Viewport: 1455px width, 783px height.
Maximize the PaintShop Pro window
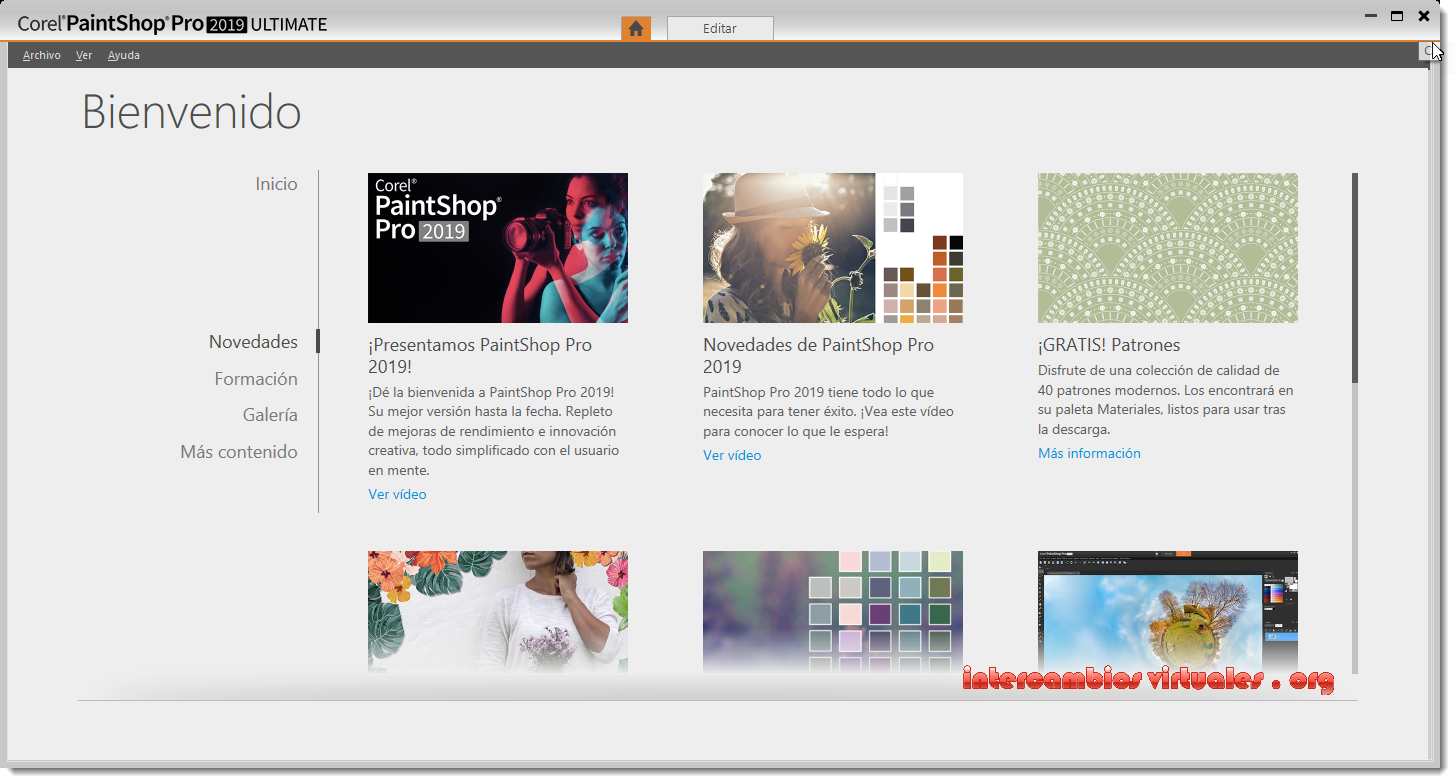1397,16
